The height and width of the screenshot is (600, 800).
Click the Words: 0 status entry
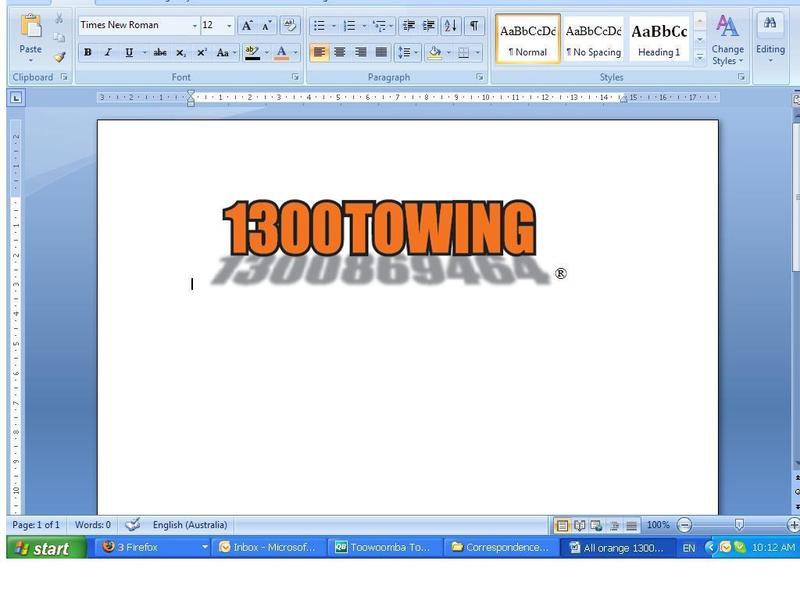pyautogui.click(x=93, y=525)
